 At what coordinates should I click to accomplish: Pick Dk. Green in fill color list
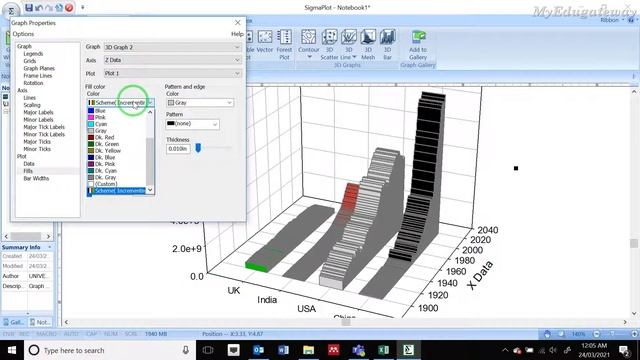[x=117, y=144]
